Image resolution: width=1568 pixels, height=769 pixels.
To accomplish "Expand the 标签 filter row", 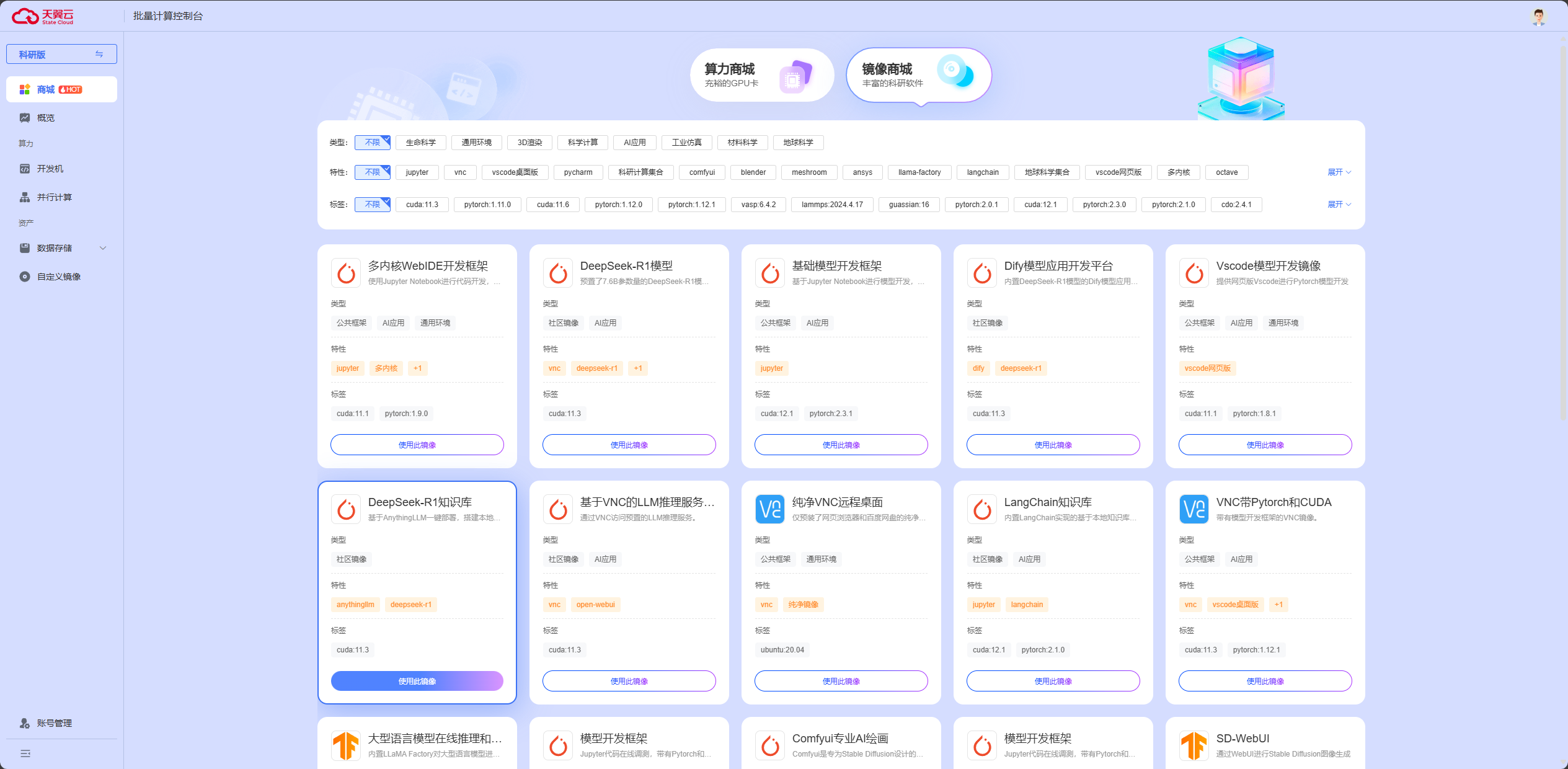I will pos(1339,205).
